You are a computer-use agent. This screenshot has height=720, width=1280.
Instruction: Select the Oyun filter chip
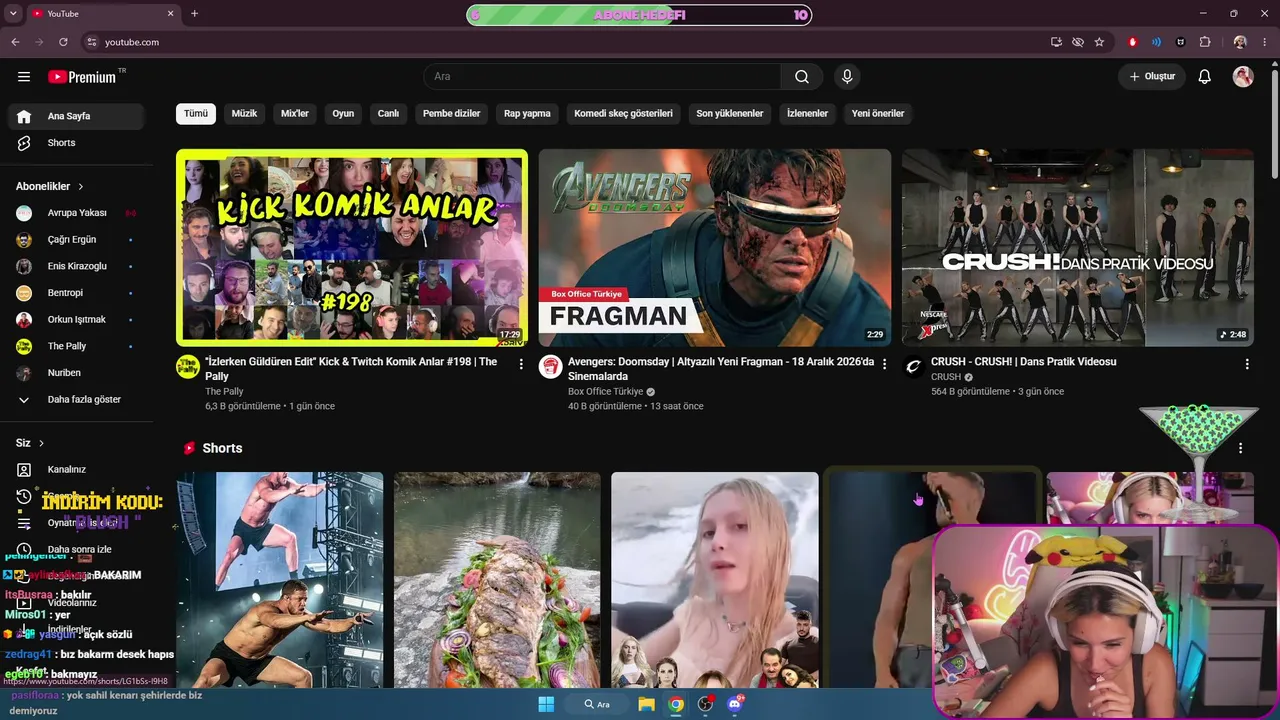[x=343, y=114]
